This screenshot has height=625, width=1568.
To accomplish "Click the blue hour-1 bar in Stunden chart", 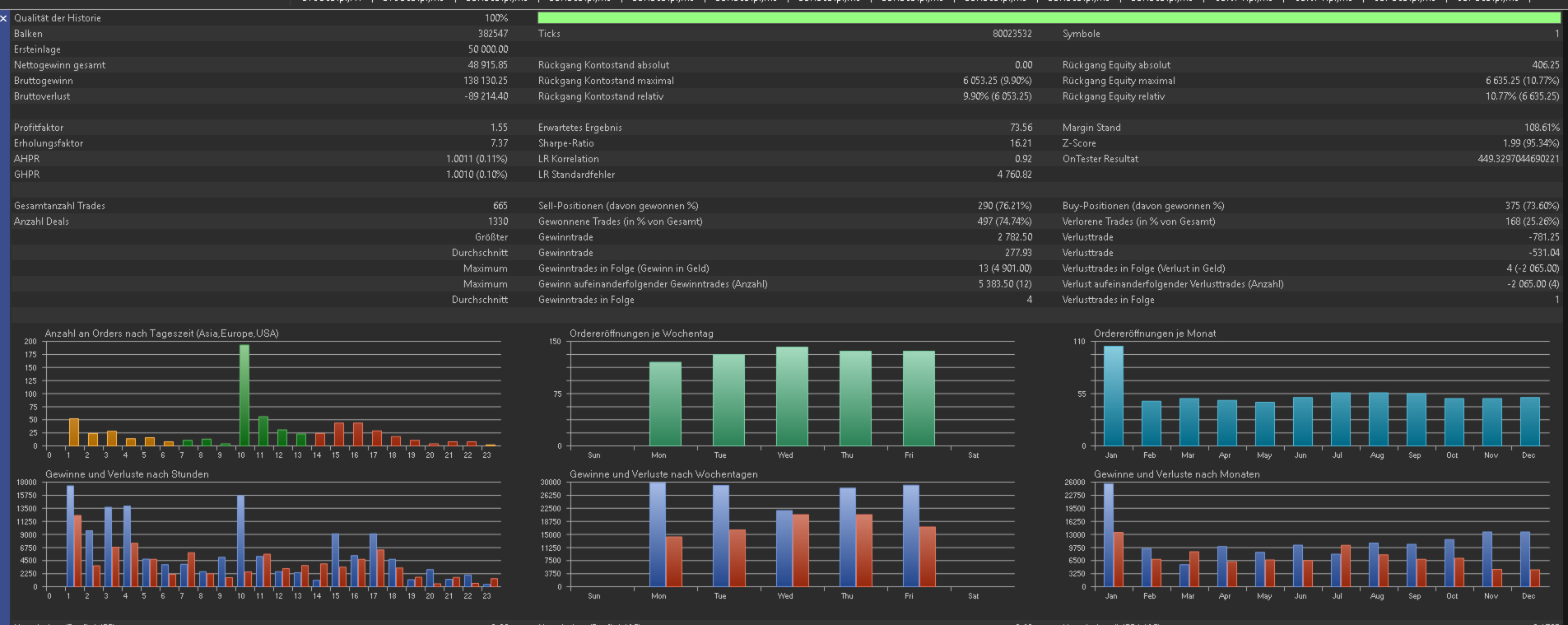I will pos(70,536).
